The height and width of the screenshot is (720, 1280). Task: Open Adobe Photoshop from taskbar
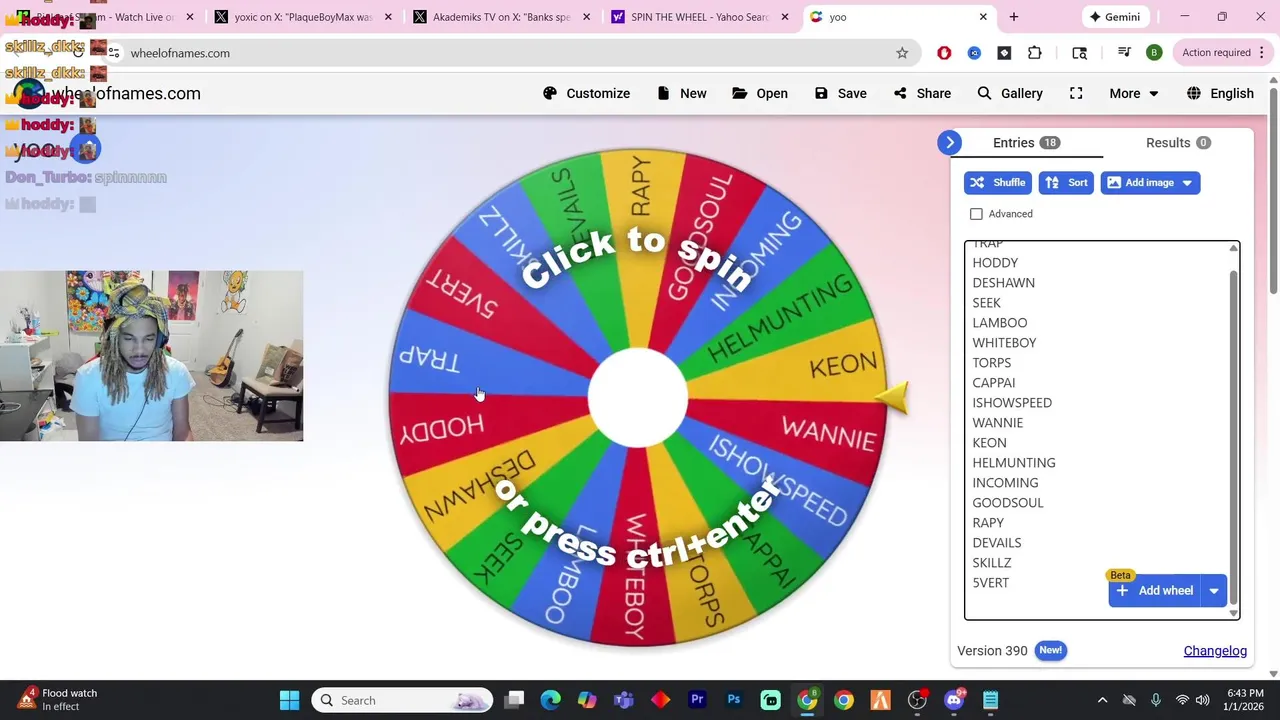coord(734,700)
